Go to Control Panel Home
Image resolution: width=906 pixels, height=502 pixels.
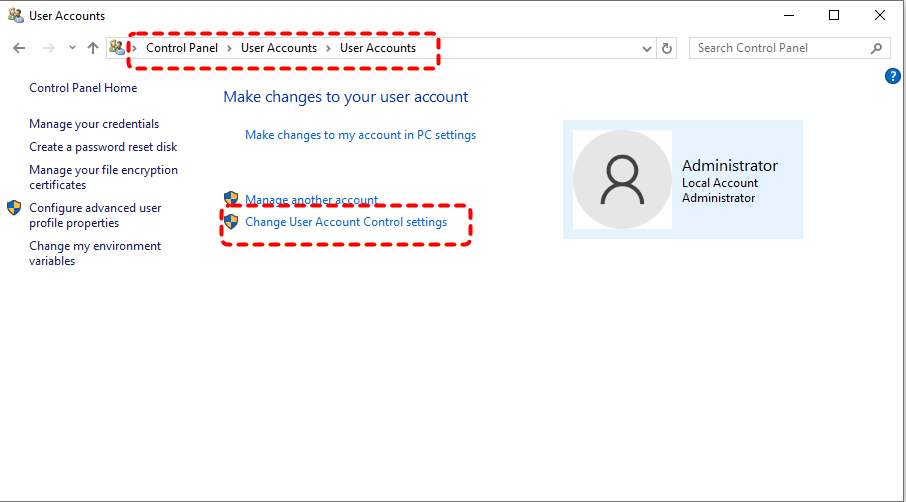pyautogui.click(x=83, y=88)
